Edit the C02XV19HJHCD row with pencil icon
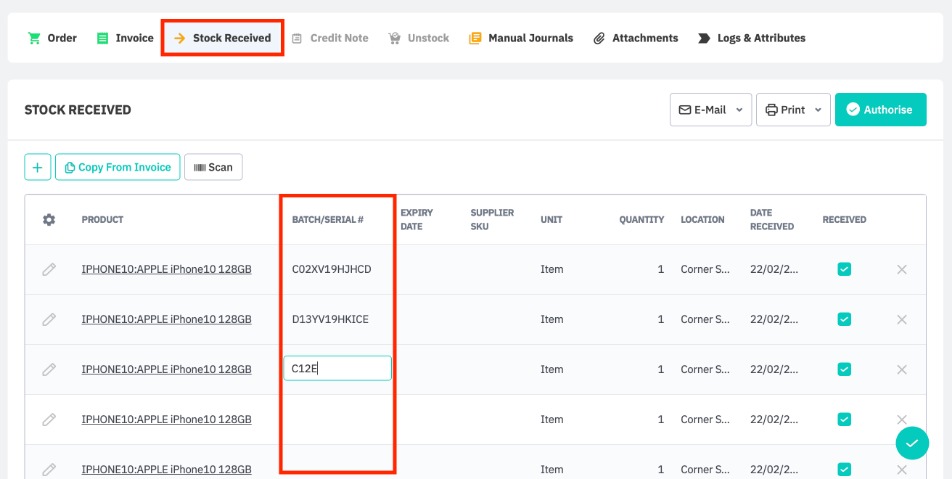 click(49, 270)
